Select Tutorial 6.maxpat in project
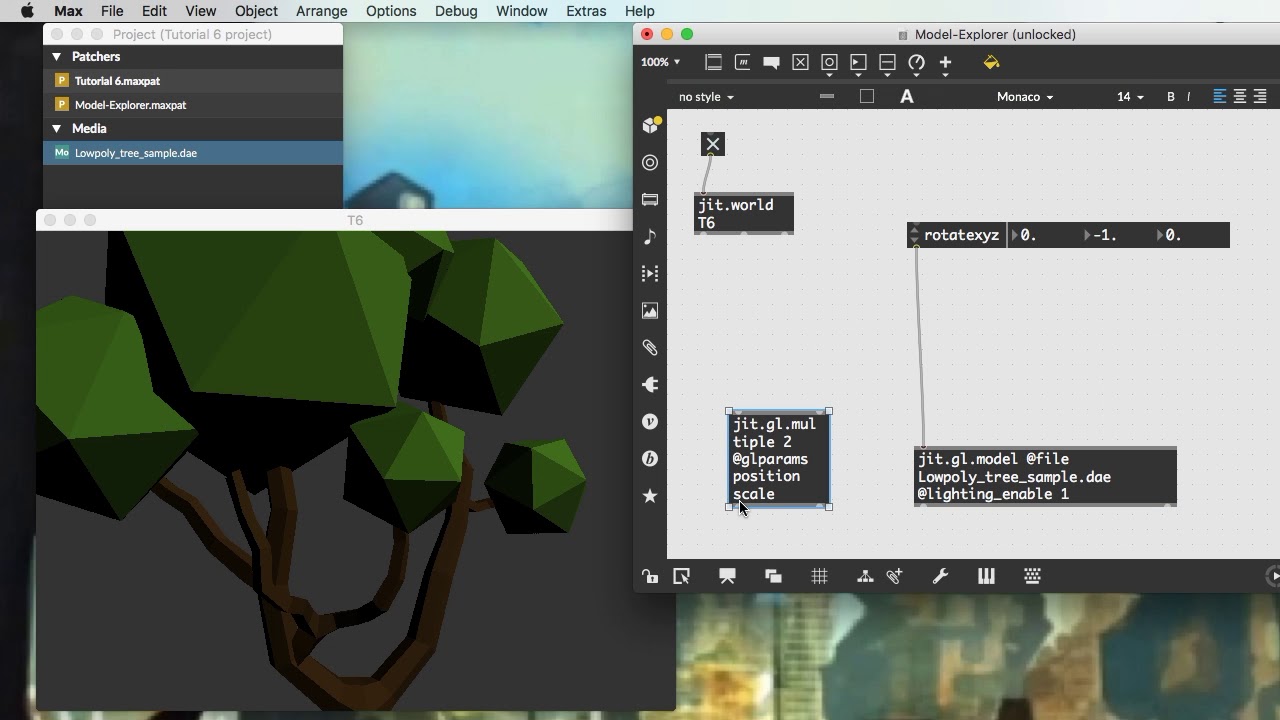Viewport: 1280px width, 720px height. (193, 81)
